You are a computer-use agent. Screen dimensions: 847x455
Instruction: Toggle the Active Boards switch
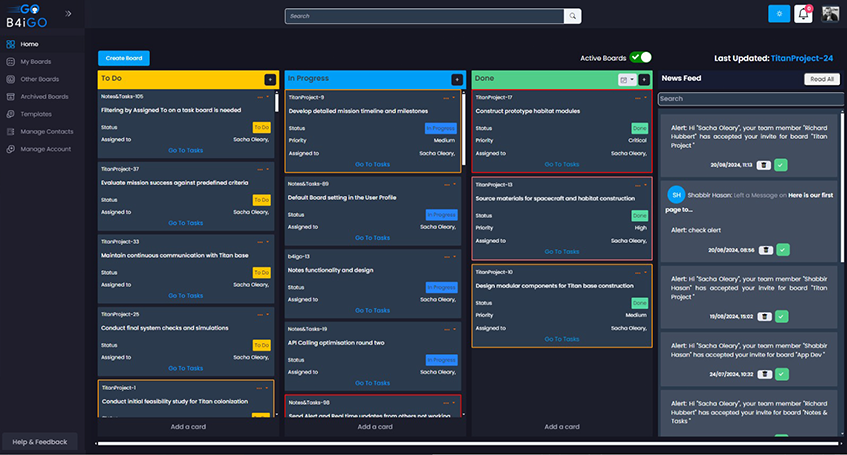[641, 58]
